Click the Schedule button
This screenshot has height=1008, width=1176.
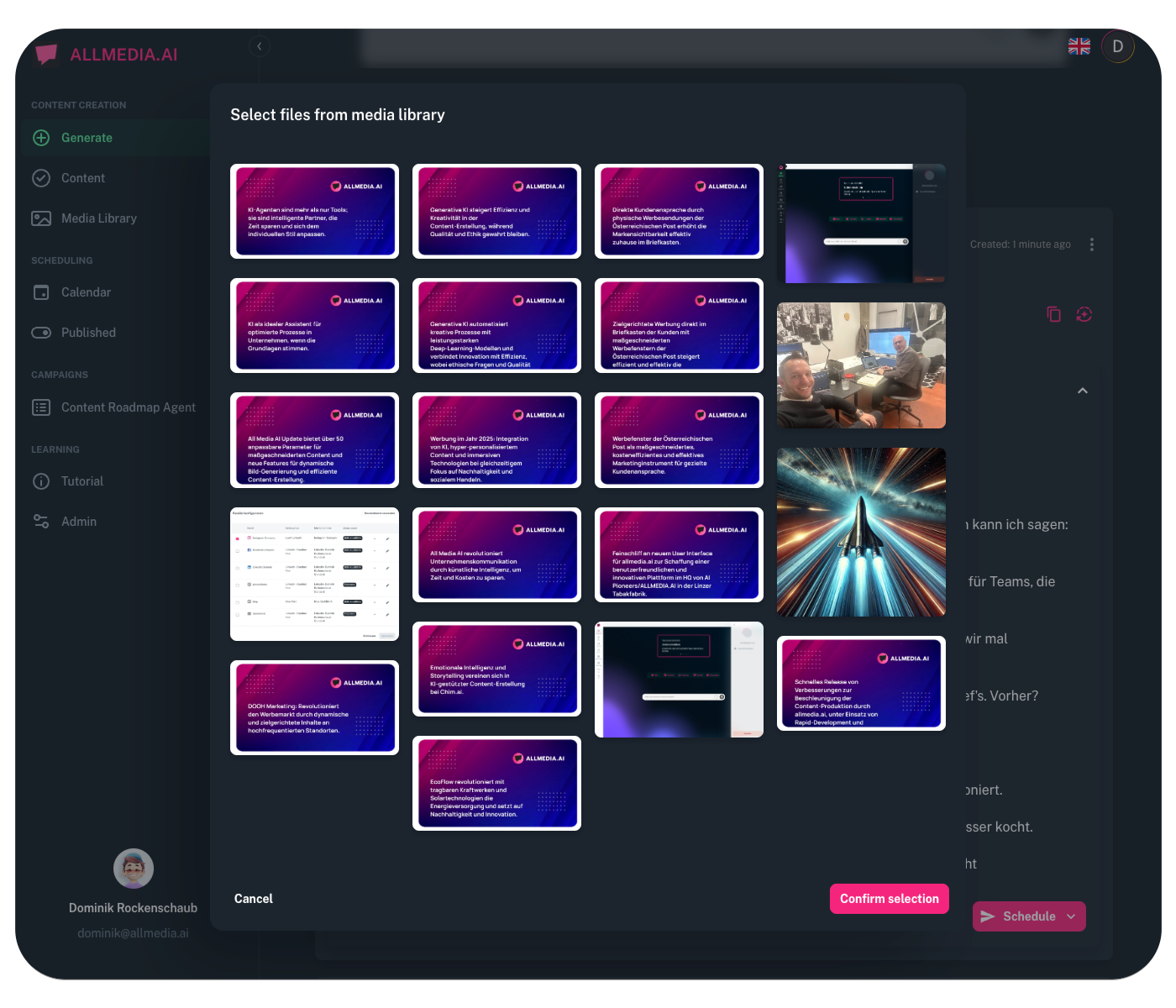pyautogui.click(x=1029, y=916)
